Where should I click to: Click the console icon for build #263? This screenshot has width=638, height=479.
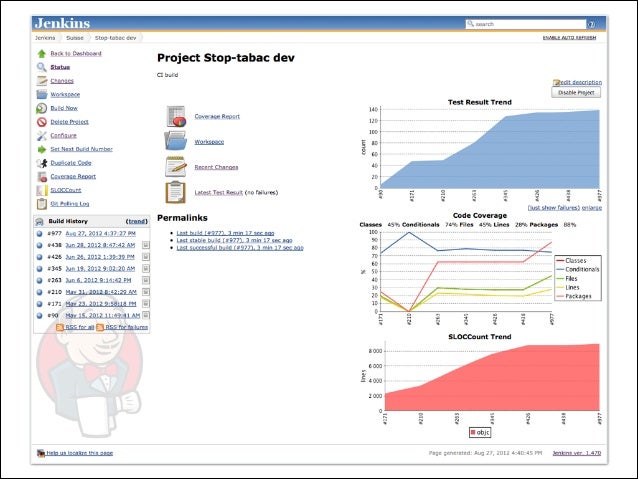(x=146, y=280)
